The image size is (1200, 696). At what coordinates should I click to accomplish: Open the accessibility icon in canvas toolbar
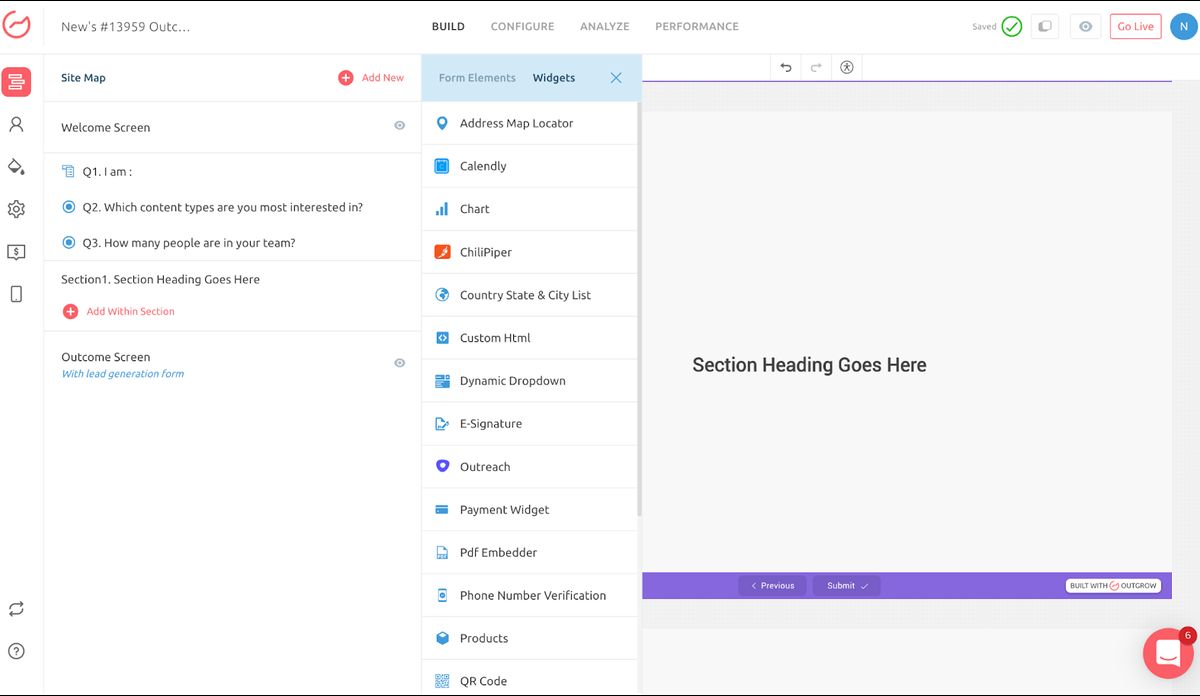coord(847,67)
